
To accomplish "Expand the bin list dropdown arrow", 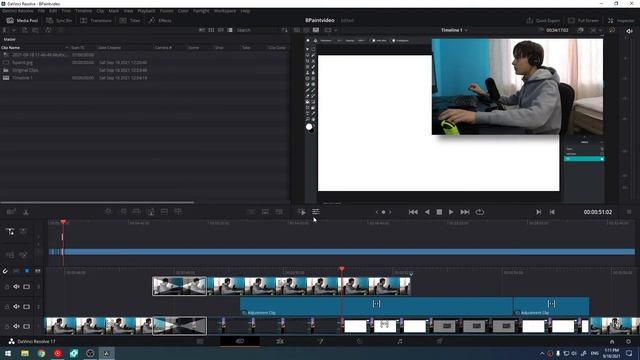I will 14,30.
